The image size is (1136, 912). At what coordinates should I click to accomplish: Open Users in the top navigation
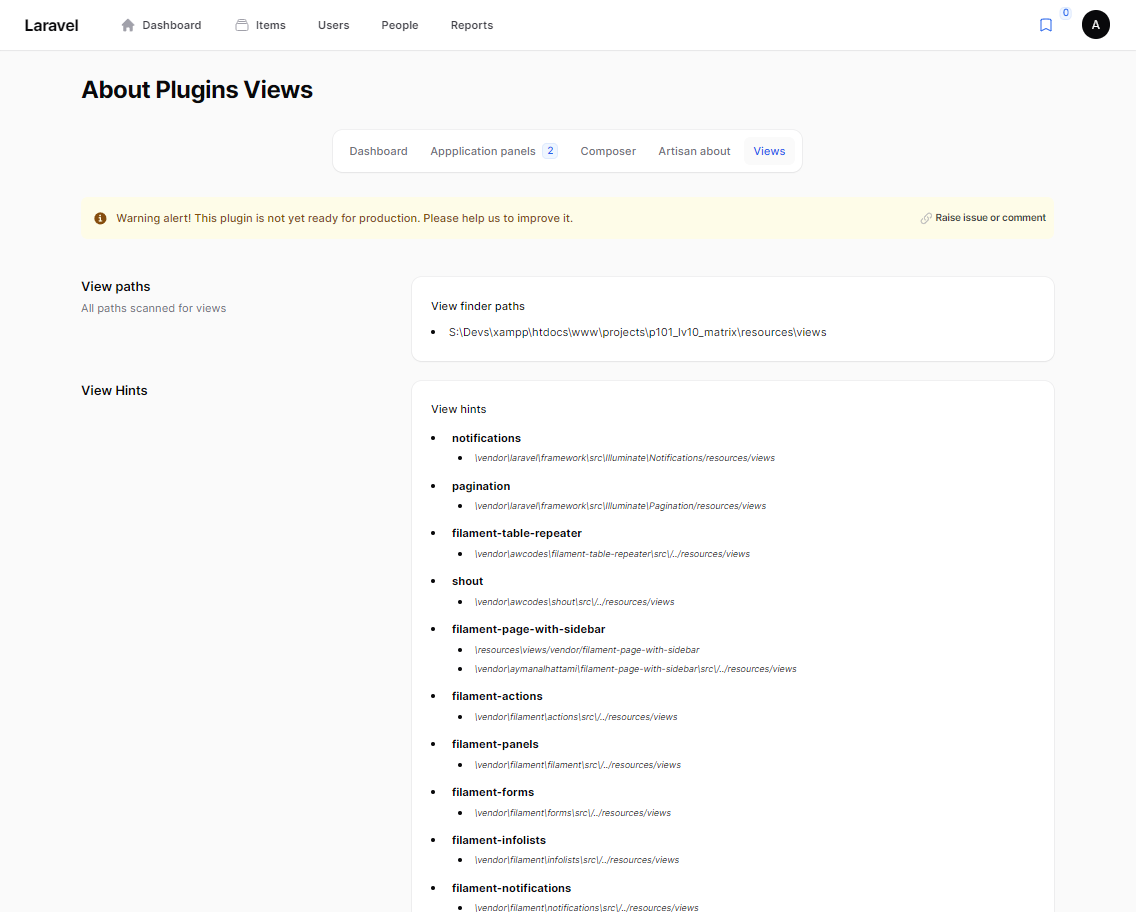tap(333, 25)
